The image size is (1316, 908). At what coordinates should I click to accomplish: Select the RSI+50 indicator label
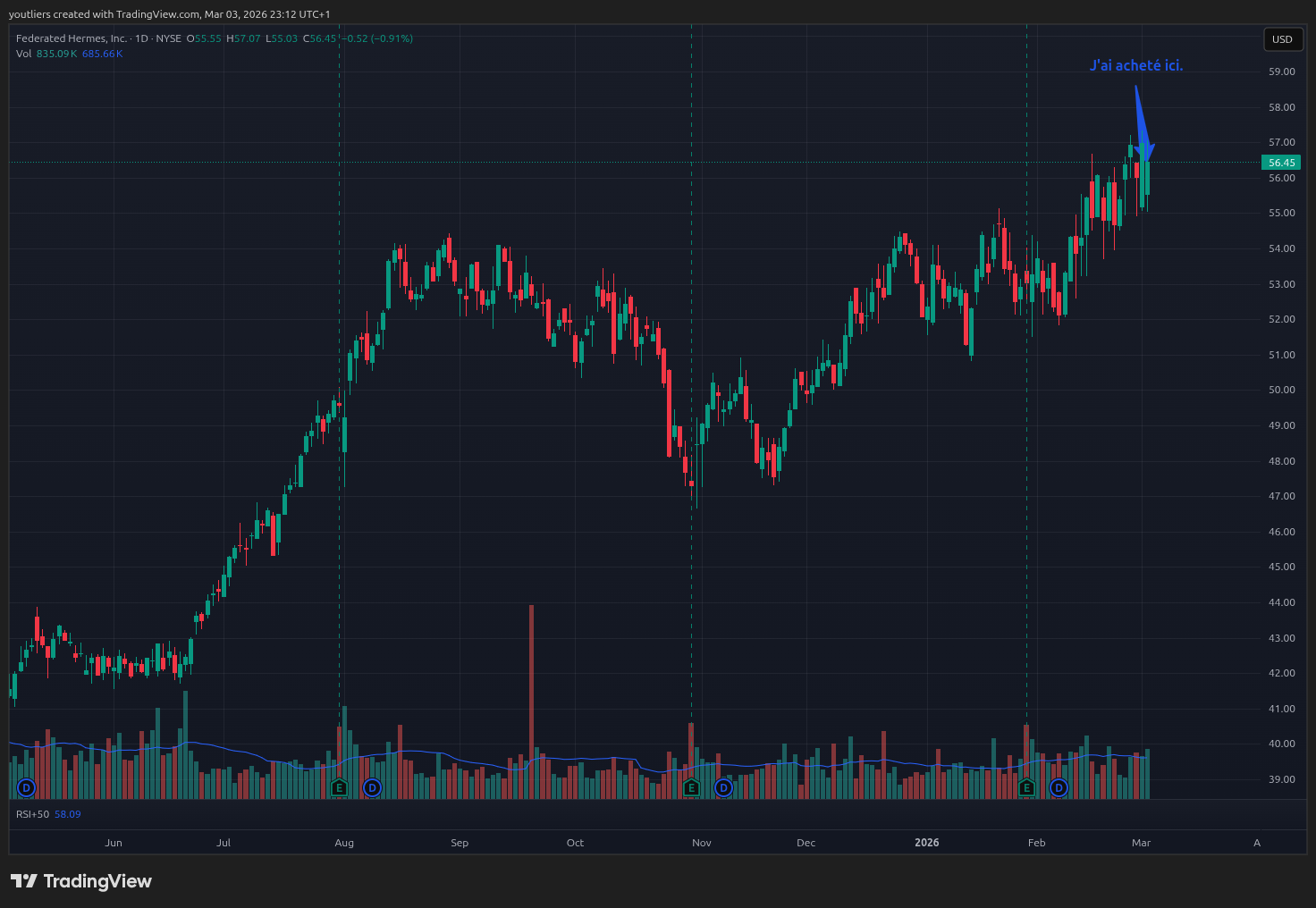pyautogui.click(x=32, y=814)
